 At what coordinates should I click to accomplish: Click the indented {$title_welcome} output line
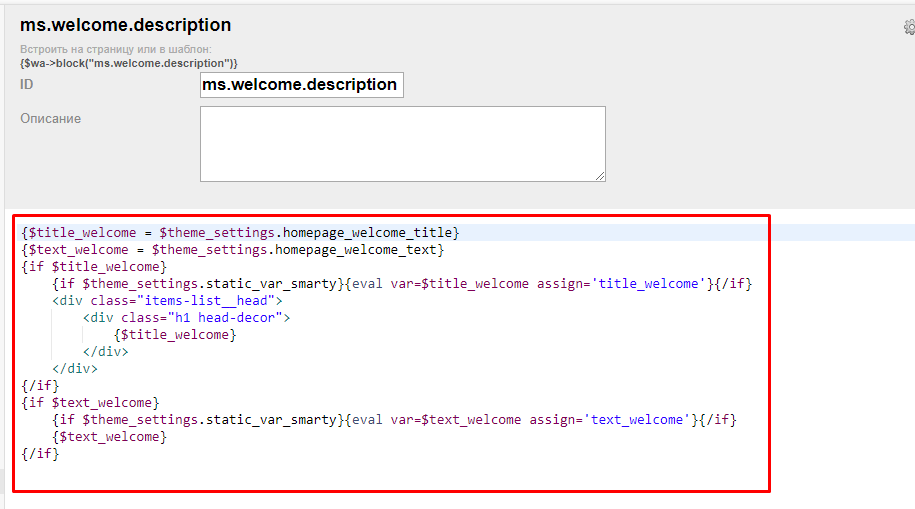coord(175,335)
